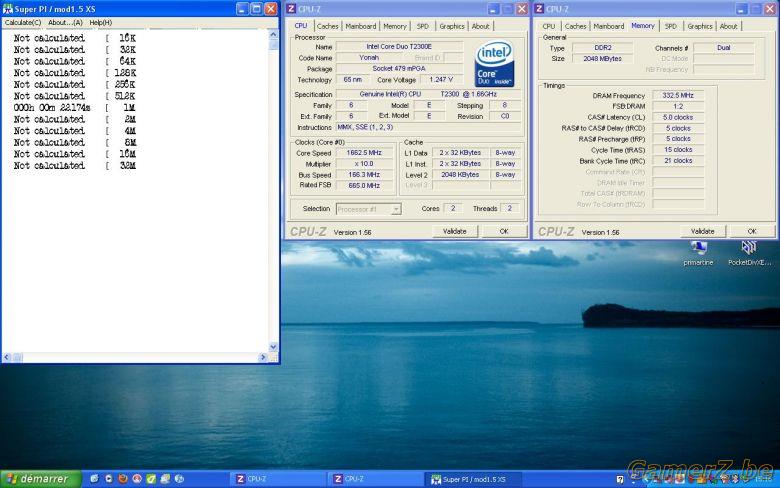The height and width of the screenshot is (488, 780).
Task: Open the Processor #1 selection dropdown
Action: pos(369,209)
